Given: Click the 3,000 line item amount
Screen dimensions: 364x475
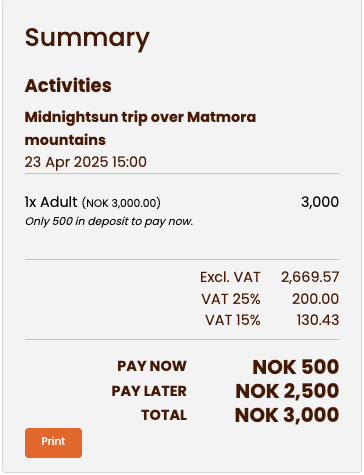Looking at the screenshot, I should (x=320, y=202).
